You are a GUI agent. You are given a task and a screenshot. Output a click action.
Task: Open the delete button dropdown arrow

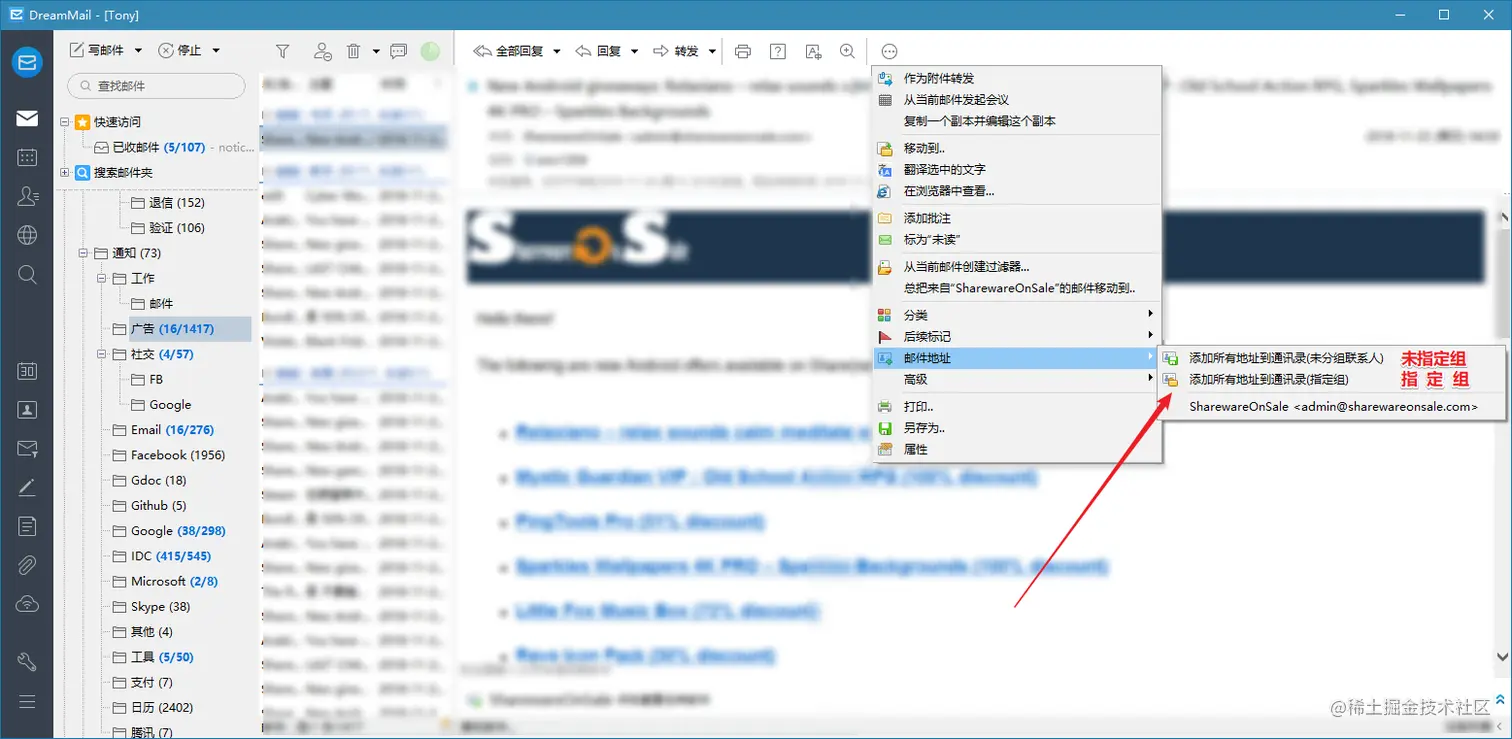pos(376,51)
